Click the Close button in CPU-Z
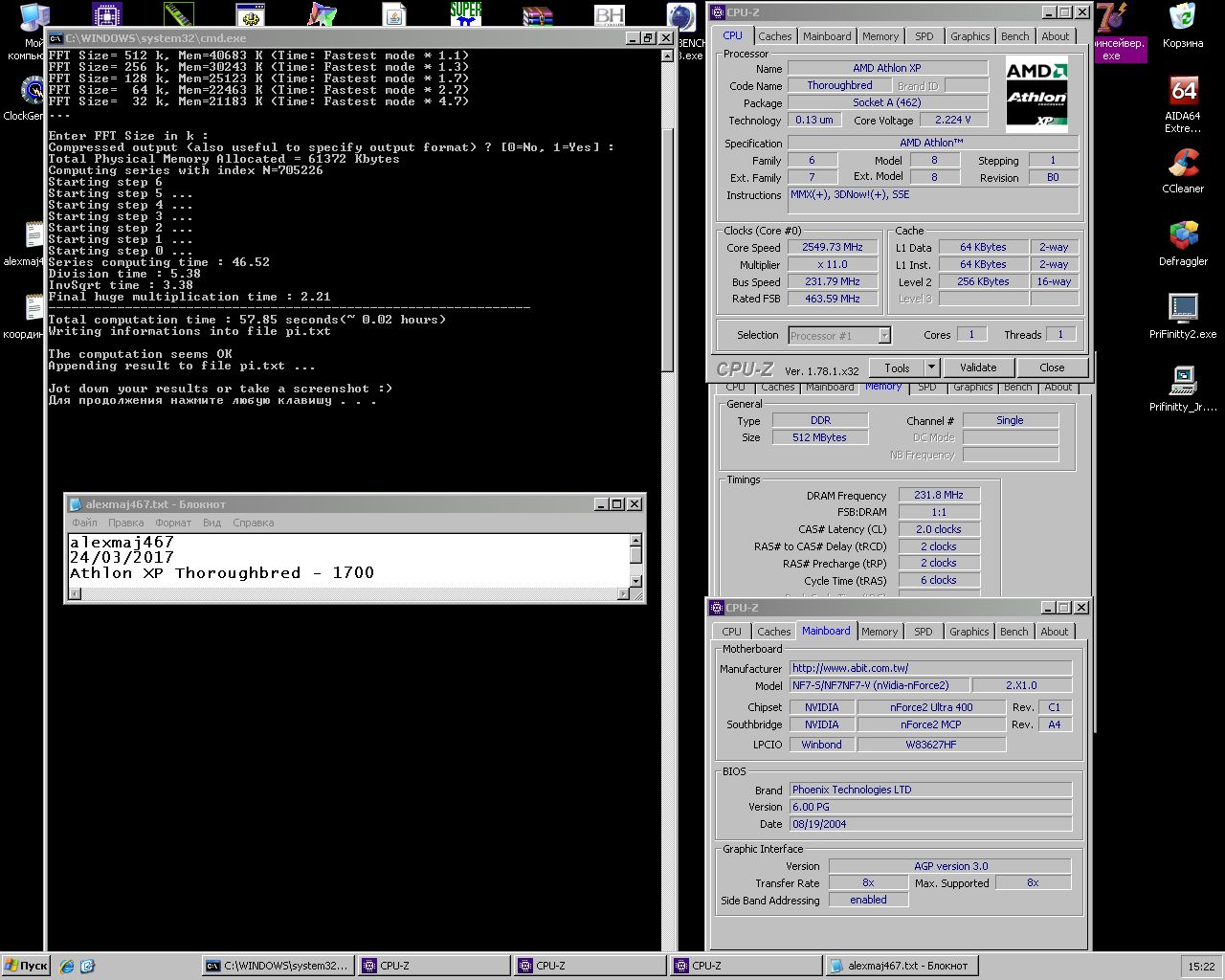Image resolution: width=1225 pixels, height=980 pixels. (x=1052, y=367)
